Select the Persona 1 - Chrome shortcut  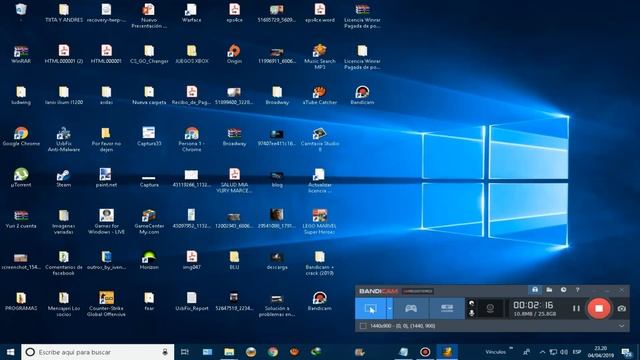click(191, 140)
